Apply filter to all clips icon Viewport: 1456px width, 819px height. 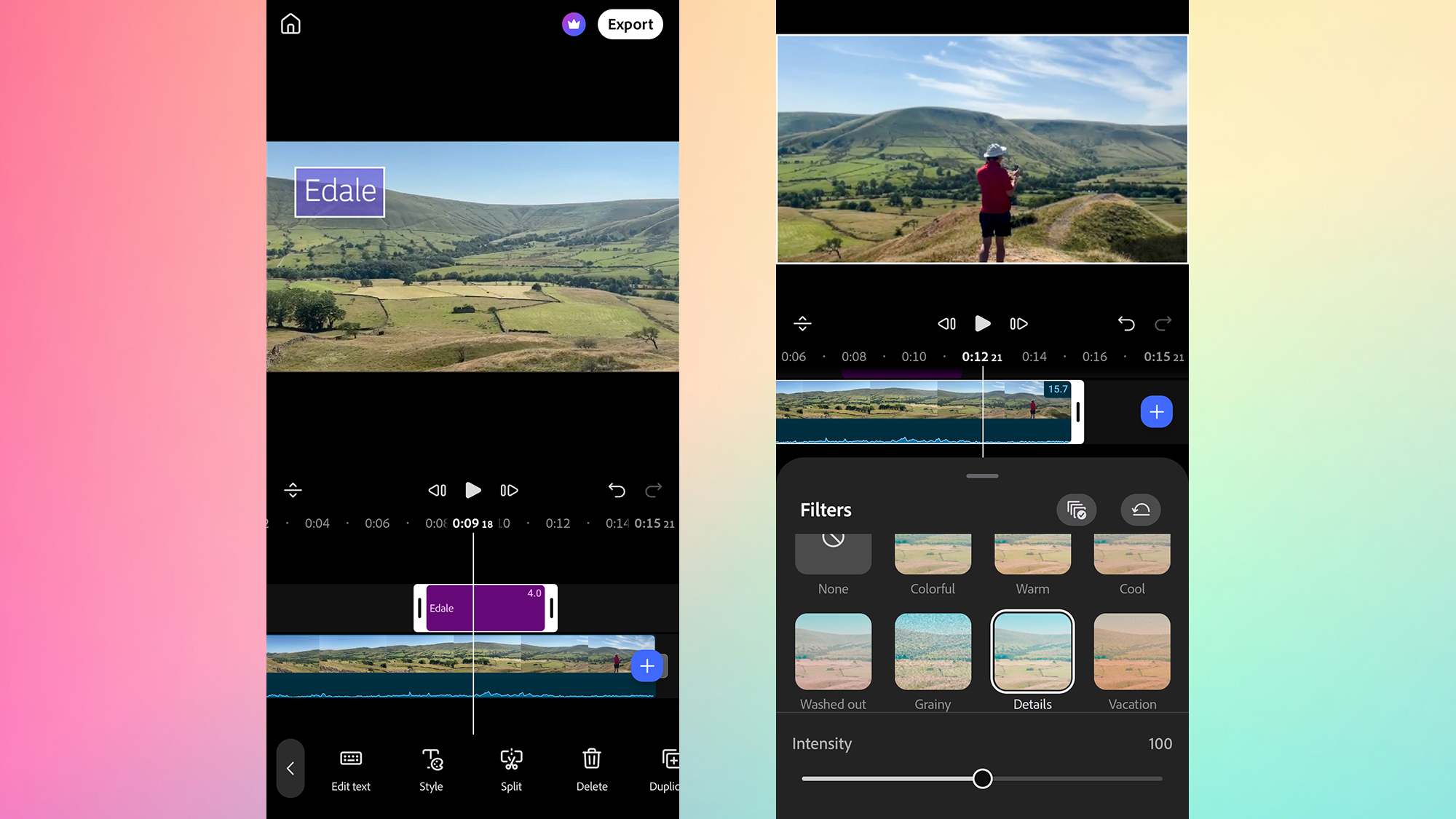tap(1076, 510)
